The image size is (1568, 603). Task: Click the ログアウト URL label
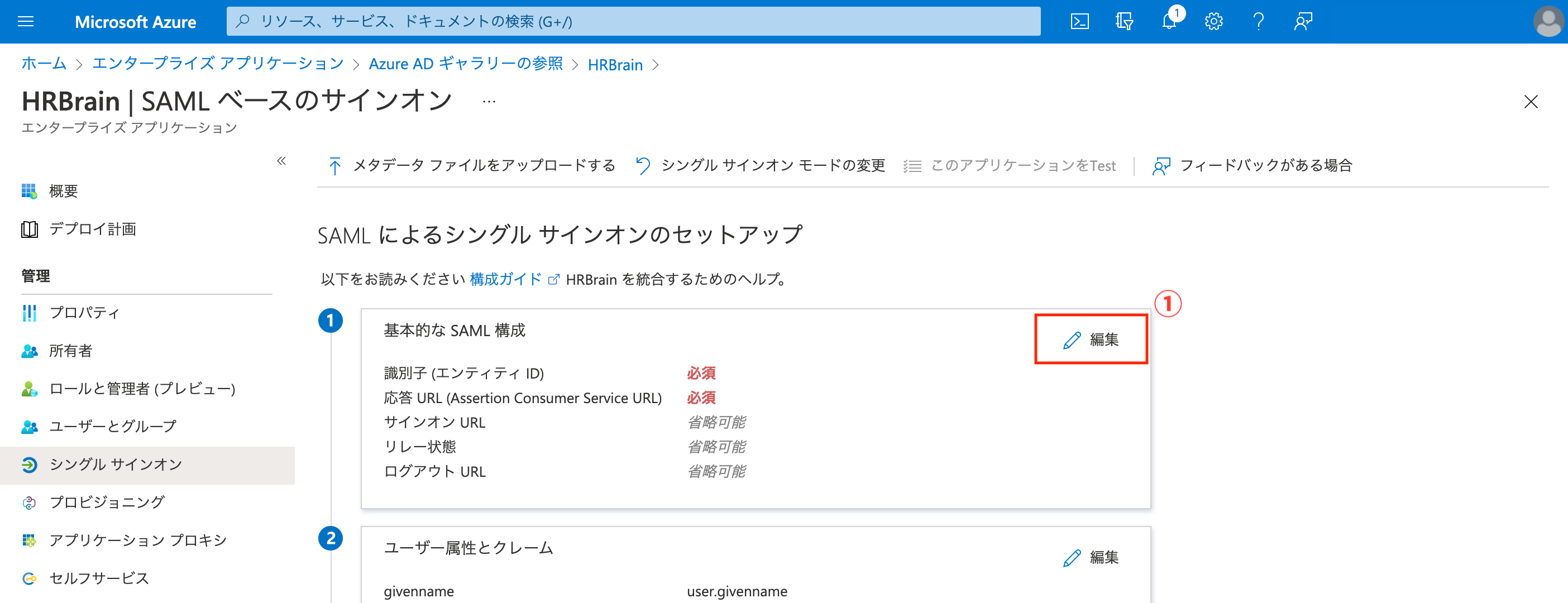(x=434, y=472)
